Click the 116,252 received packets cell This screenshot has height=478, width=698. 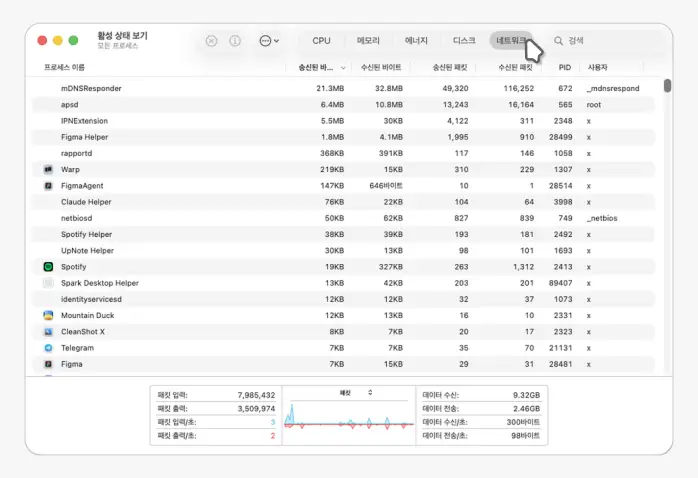point(519,89)
